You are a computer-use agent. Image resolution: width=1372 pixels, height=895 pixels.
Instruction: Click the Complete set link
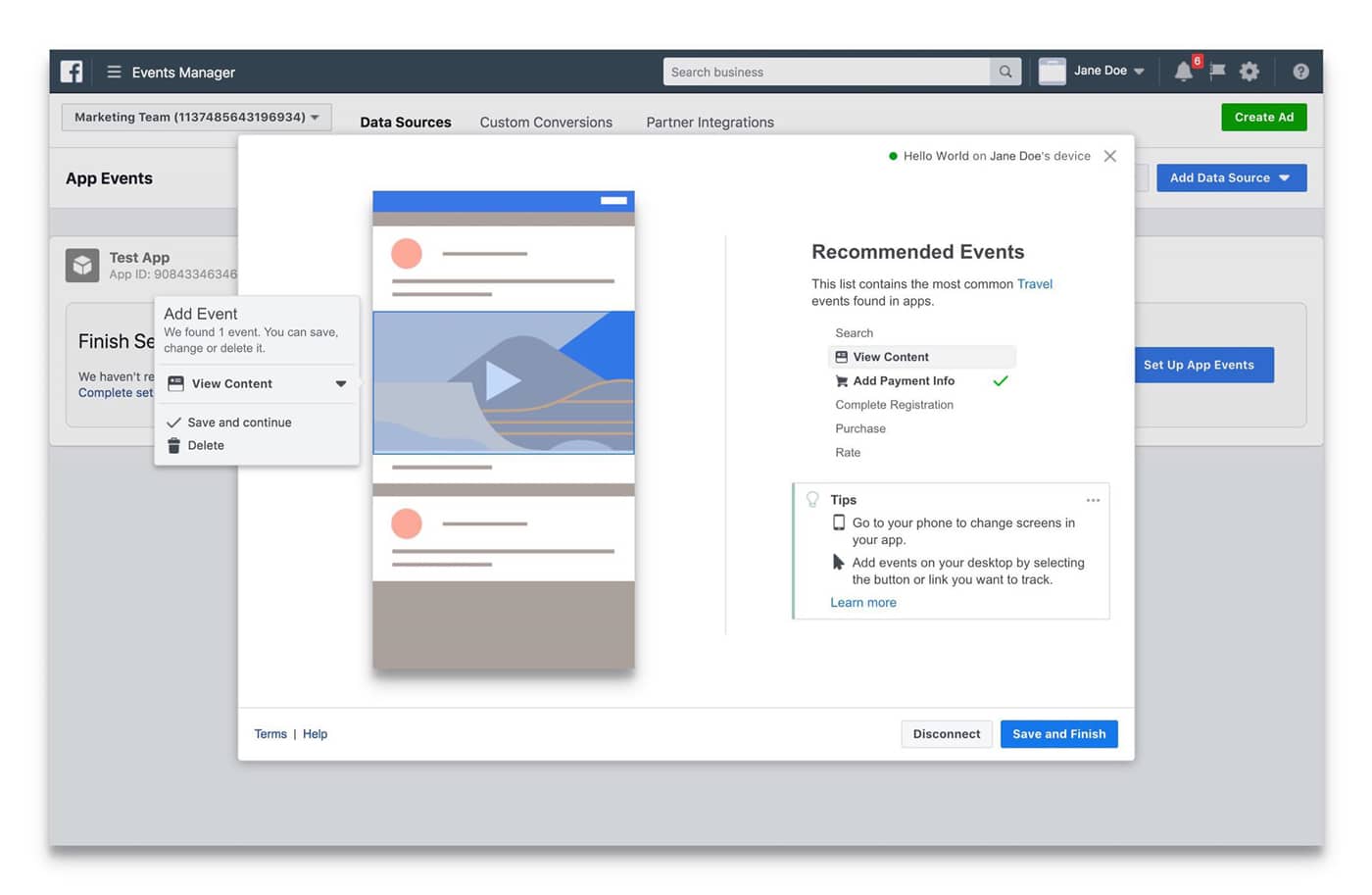[x=116, y=393]
